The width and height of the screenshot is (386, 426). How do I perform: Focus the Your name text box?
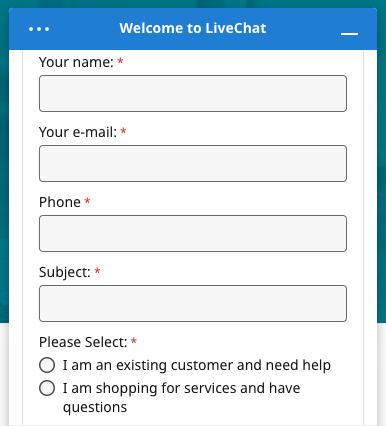pyautogui.click(x=193, y=93)
